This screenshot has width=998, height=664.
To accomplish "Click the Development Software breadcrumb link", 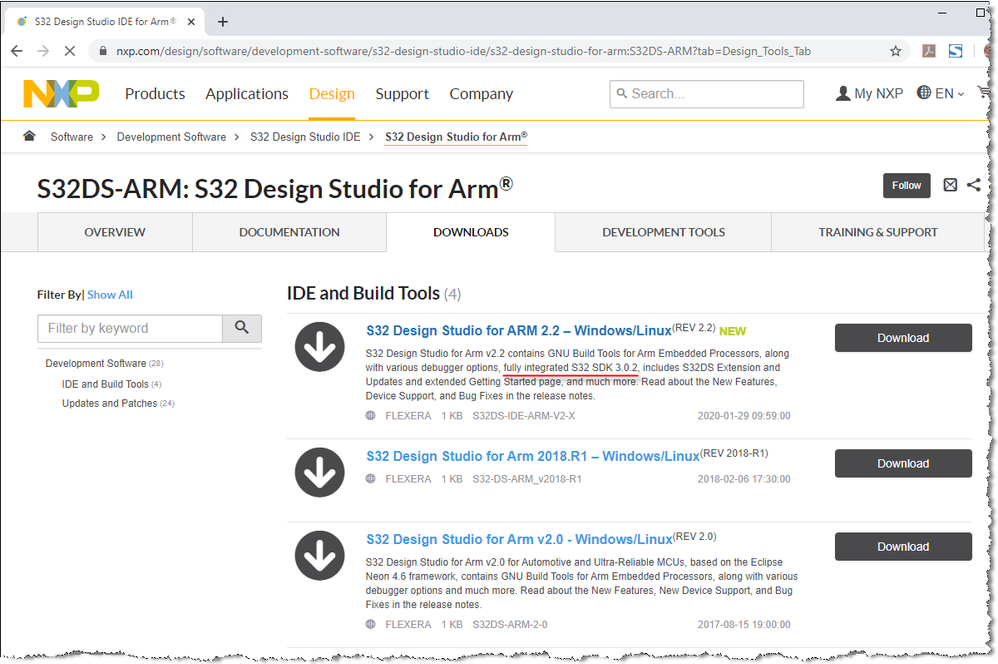I will (171, 137).
